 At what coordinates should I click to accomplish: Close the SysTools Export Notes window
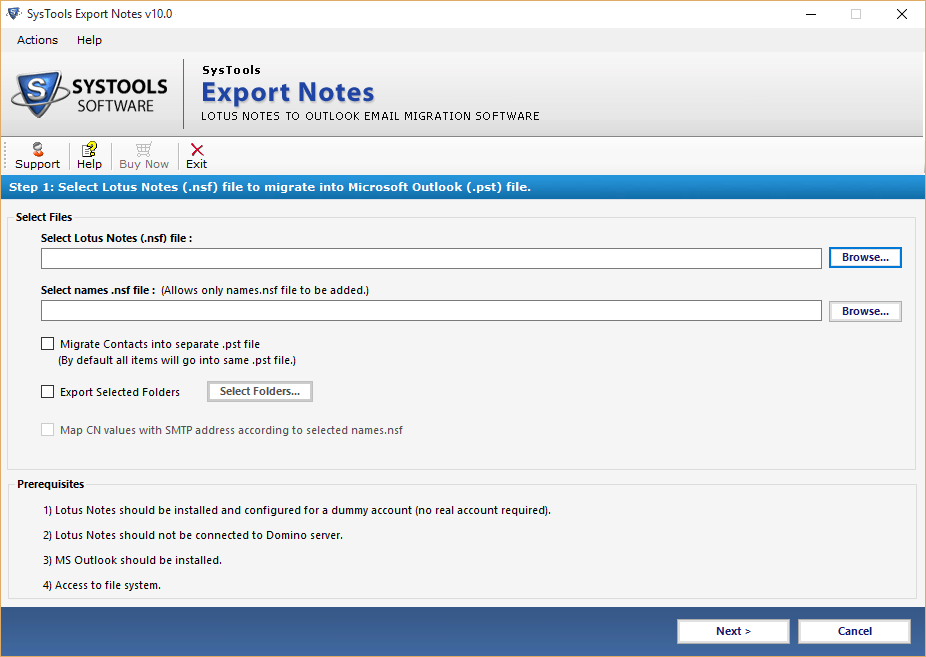(x=901, y=14)
